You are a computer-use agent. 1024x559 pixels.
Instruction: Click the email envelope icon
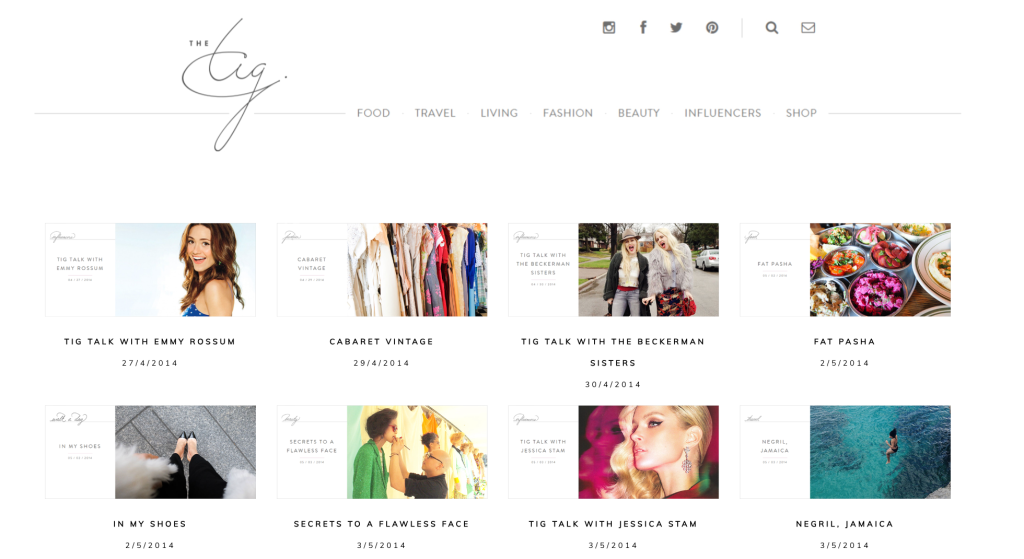click(808, 27)
